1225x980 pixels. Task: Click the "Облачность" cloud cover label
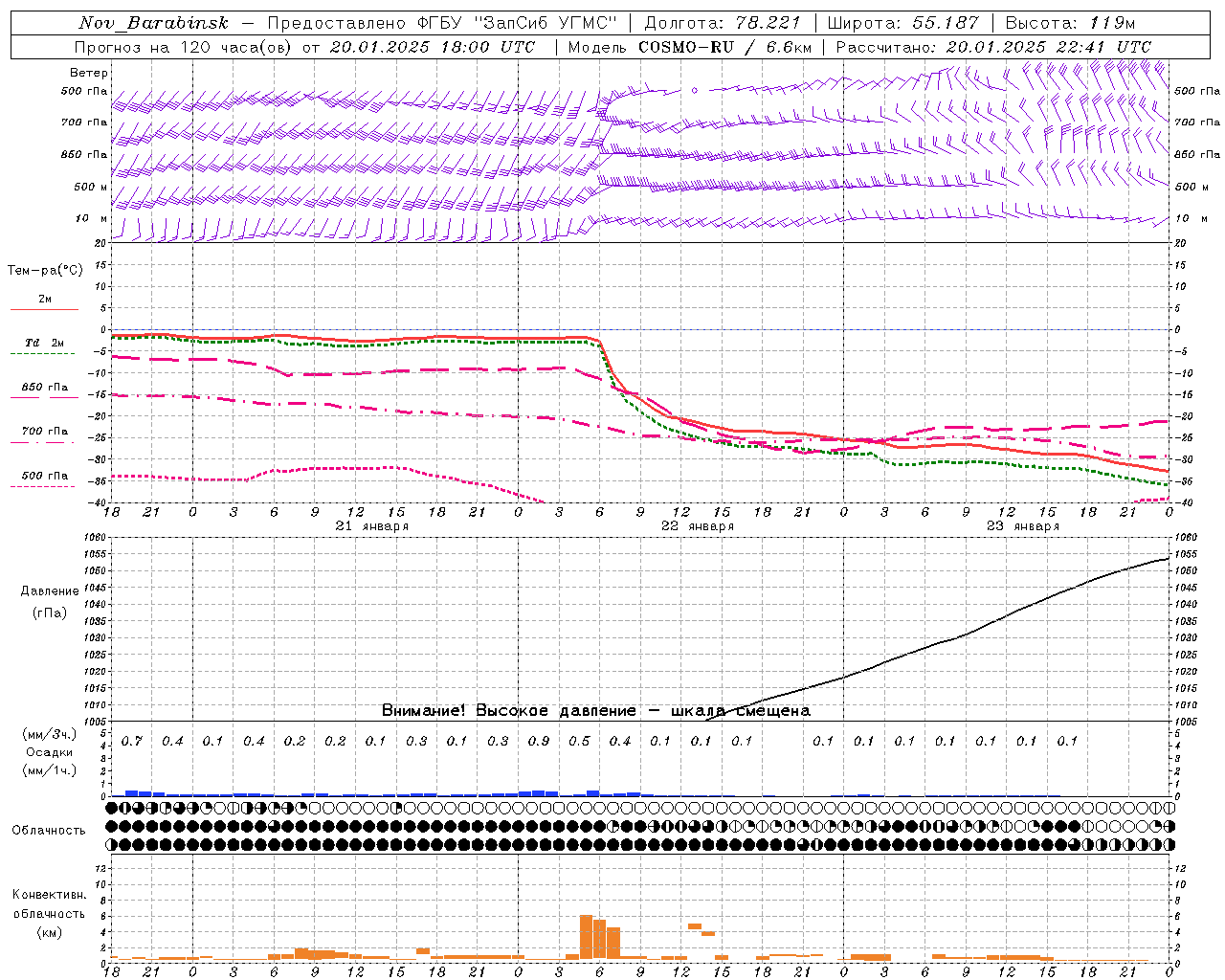coord(49,831)
